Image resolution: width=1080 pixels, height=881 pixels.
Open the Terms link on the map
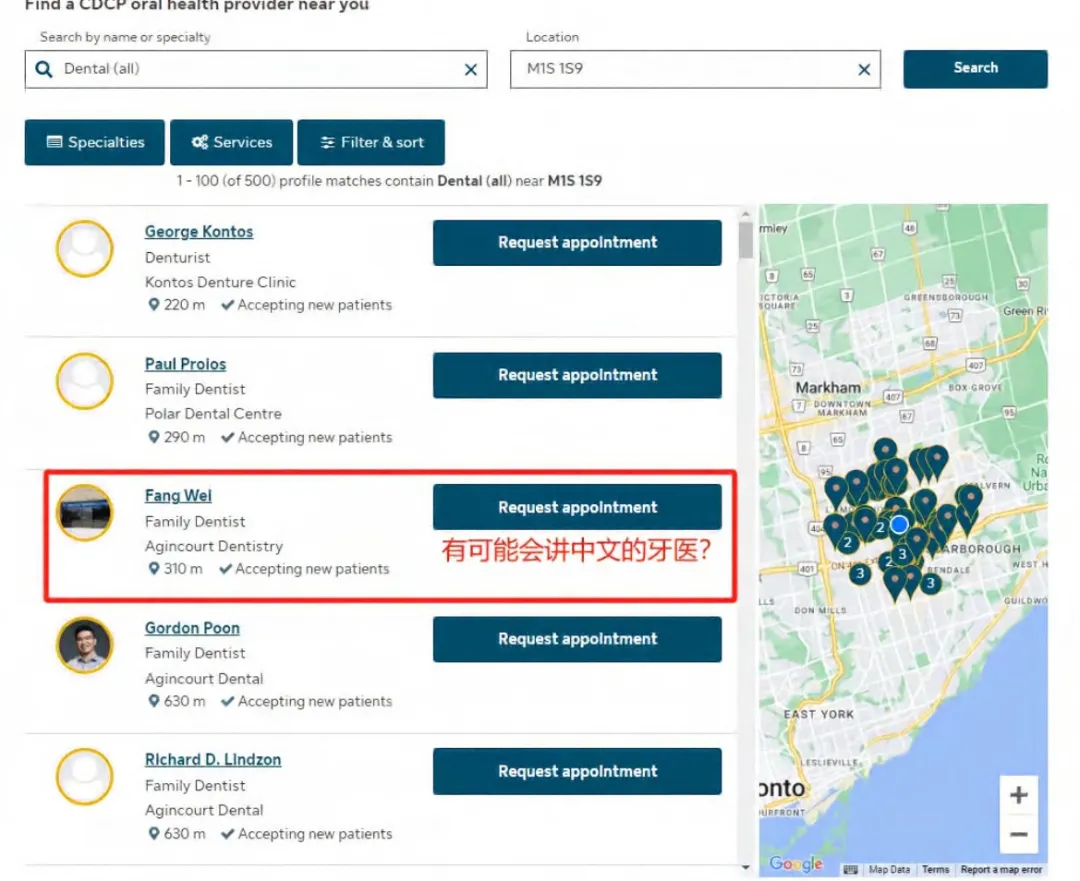[x=936, y=870]
